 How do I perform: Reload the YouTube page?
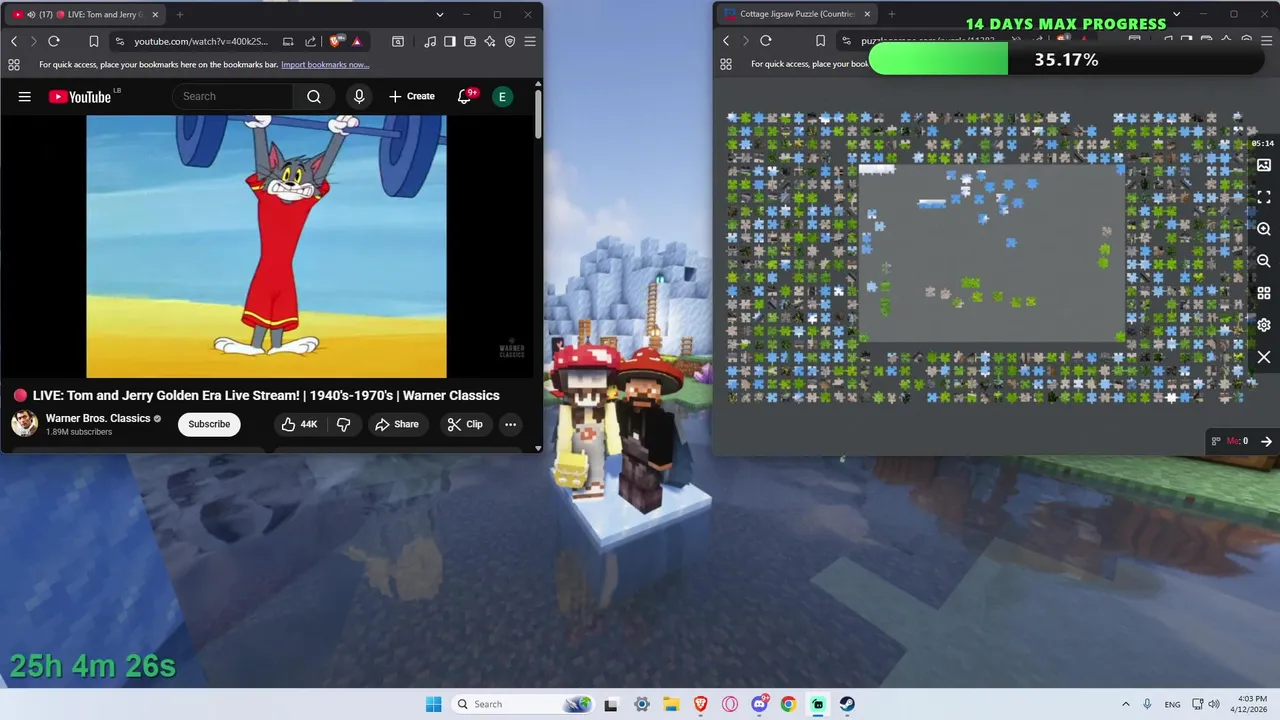54,41
